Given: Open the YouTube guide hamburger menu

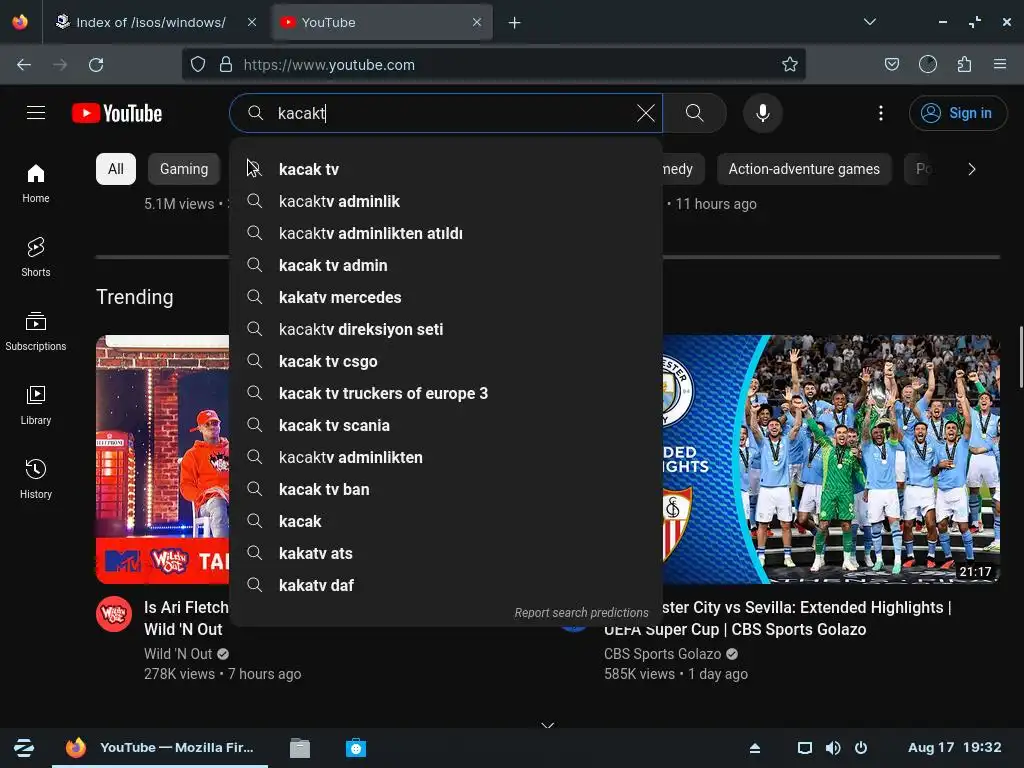Looking at the screenshot, I should tap(36, 113).
